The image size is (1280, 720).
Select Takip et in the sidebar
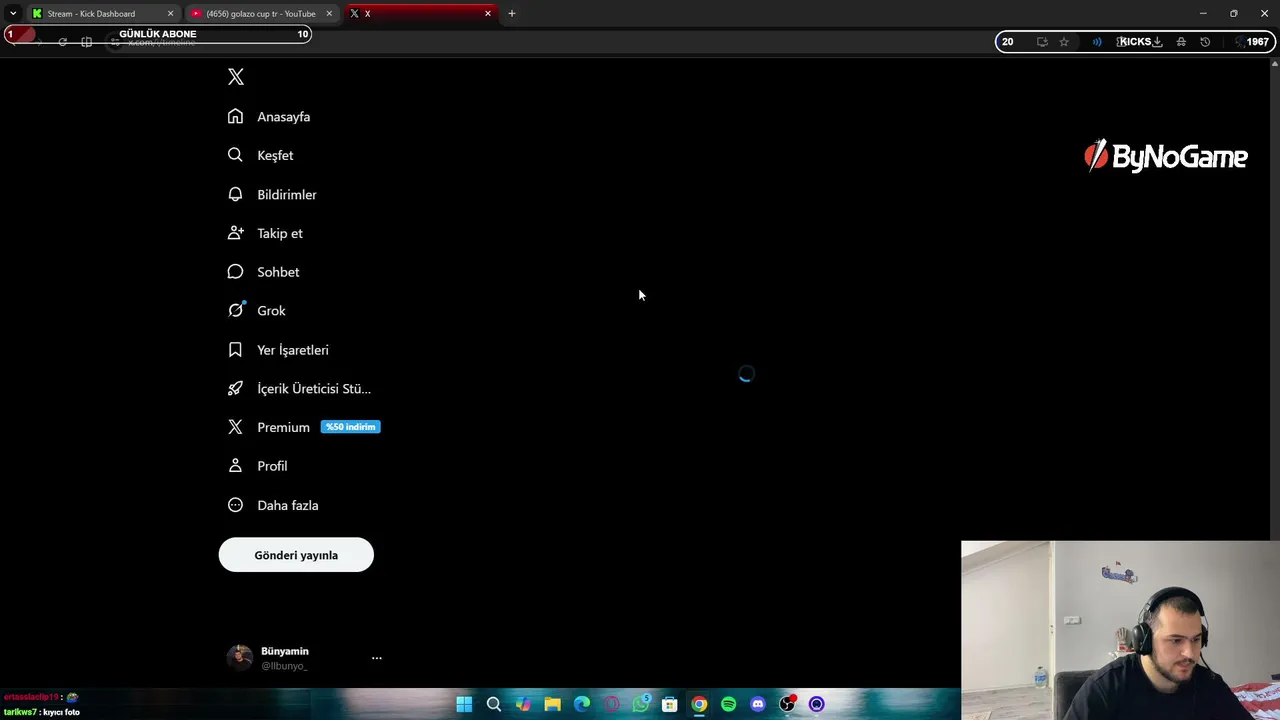265,233
